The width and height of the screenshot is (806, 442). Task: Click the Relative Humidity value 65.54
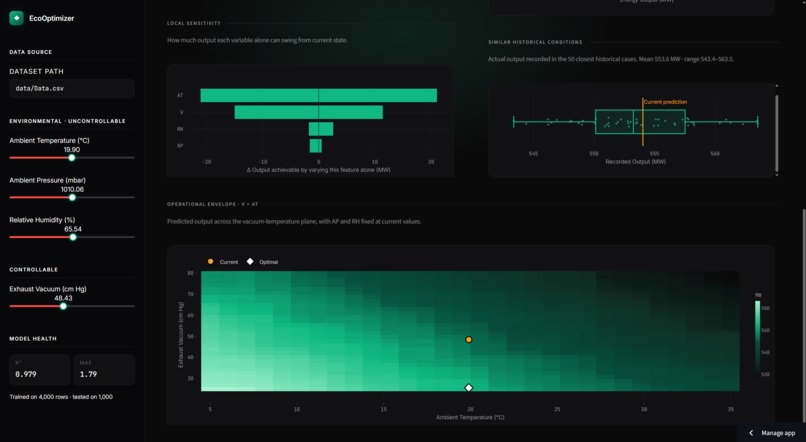point(73,229)
